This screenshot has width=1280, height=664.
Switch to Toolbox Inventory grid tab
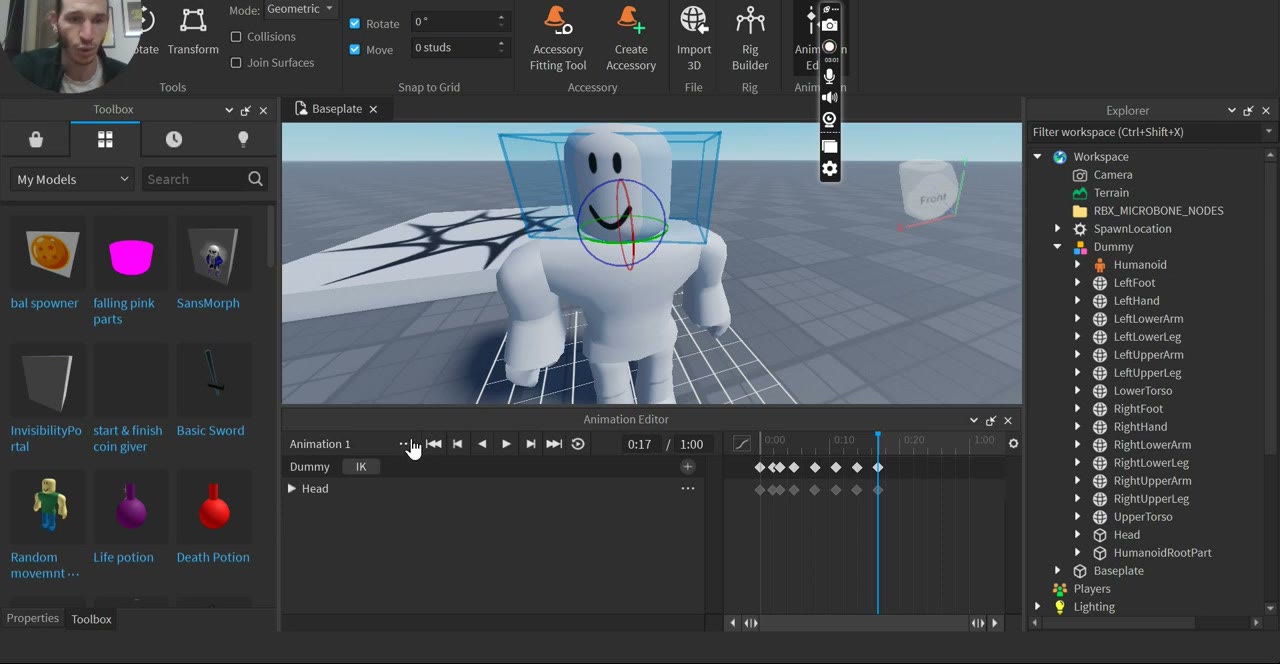point(105,140)
